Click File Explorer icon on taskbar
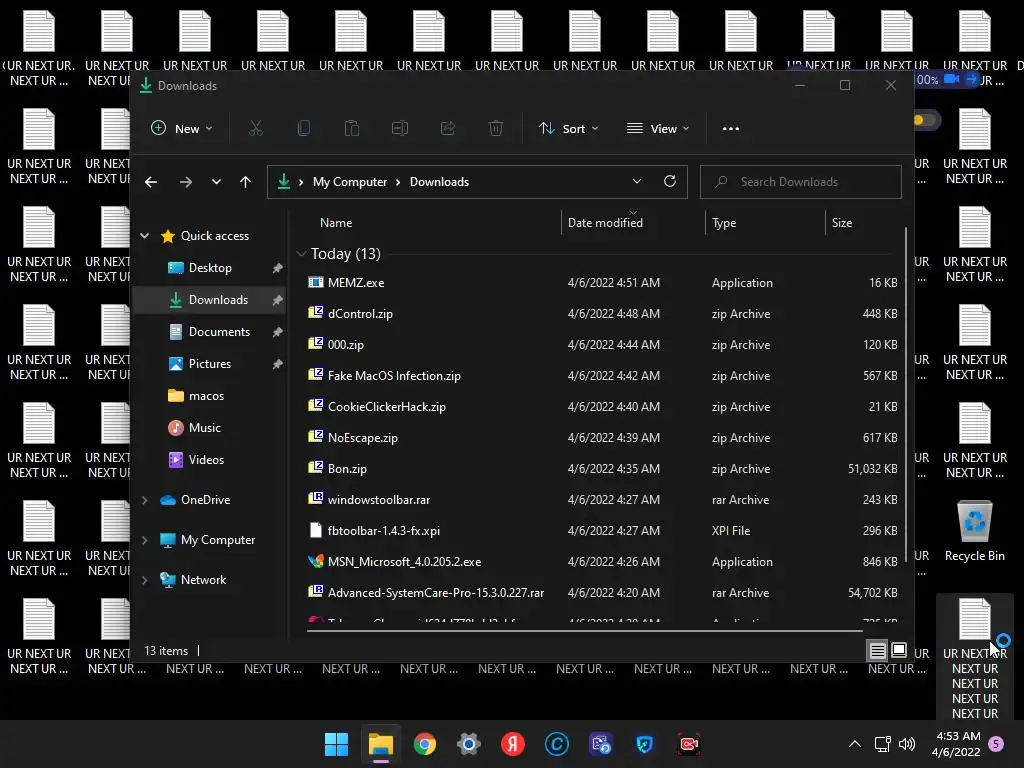This screenshot has height=768, width=1024. coord(381,744)
